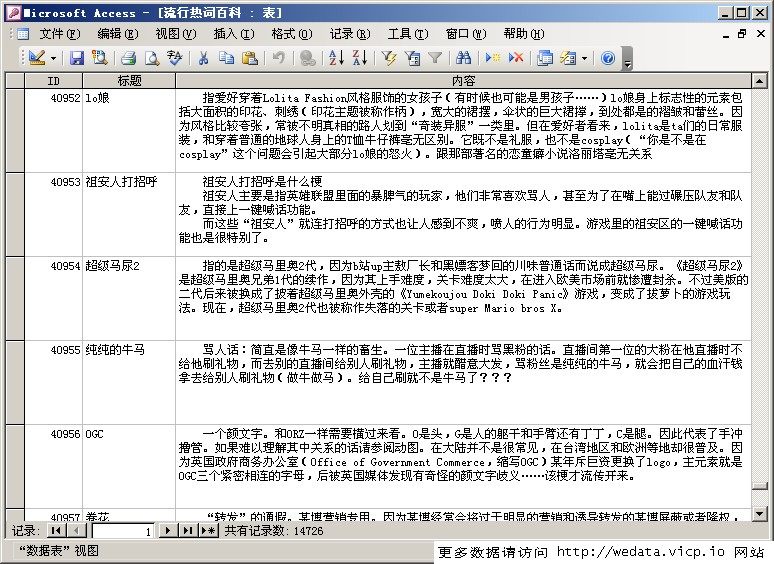Go to the first record button
The width and height of the screenshot is (774, 564).
[x=56, y=530]
